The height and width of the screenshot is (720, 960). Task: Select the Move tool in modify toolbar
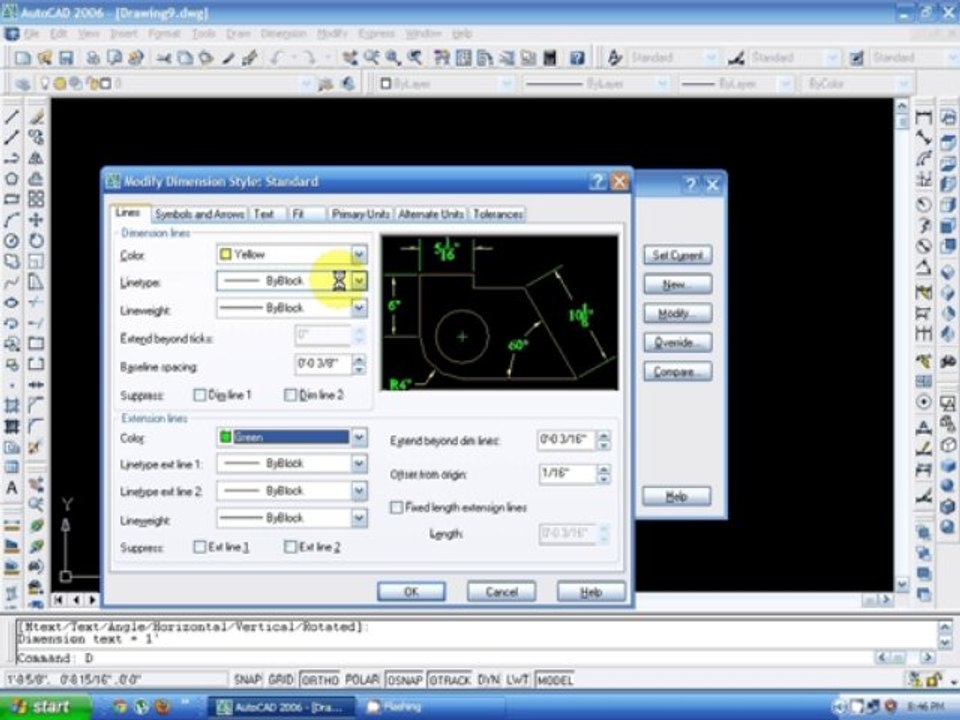click(x=36, y=219)
